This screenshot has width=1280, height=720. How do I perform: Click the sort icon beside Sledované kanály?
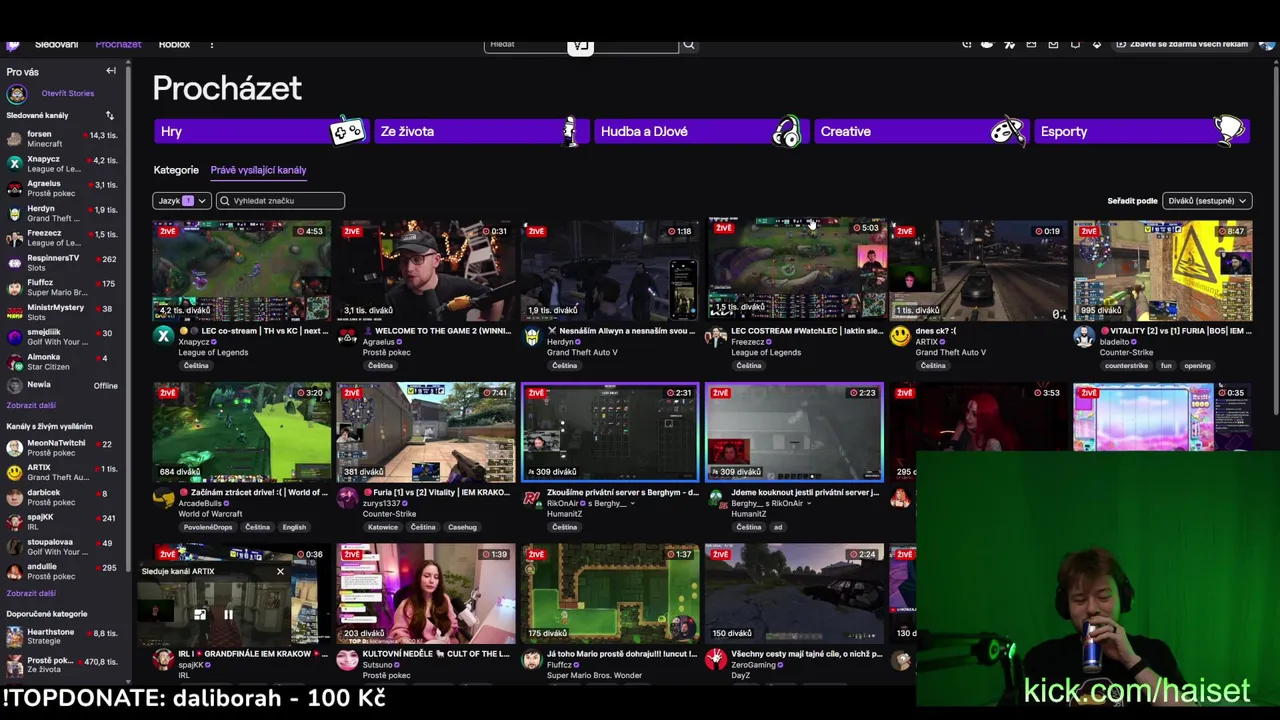(110, 116)
